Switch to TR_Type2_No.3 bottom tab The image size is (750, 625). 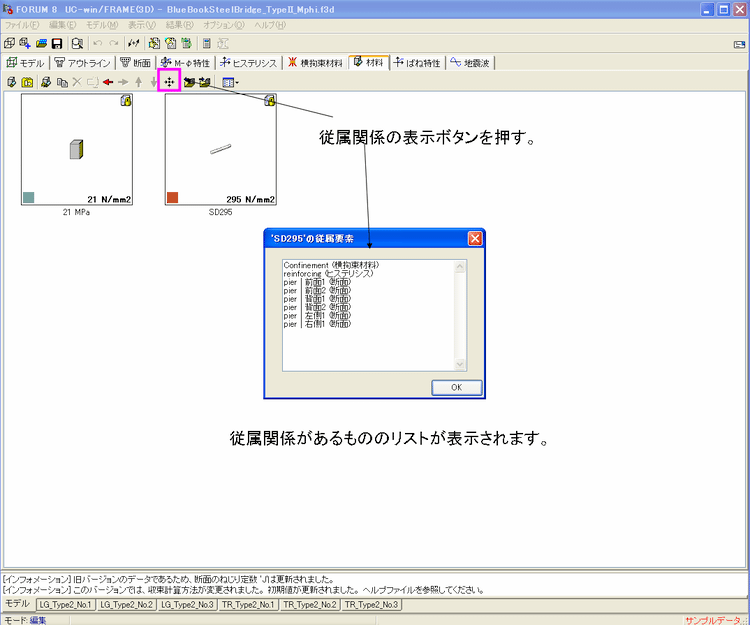click(x=371, y=604)
